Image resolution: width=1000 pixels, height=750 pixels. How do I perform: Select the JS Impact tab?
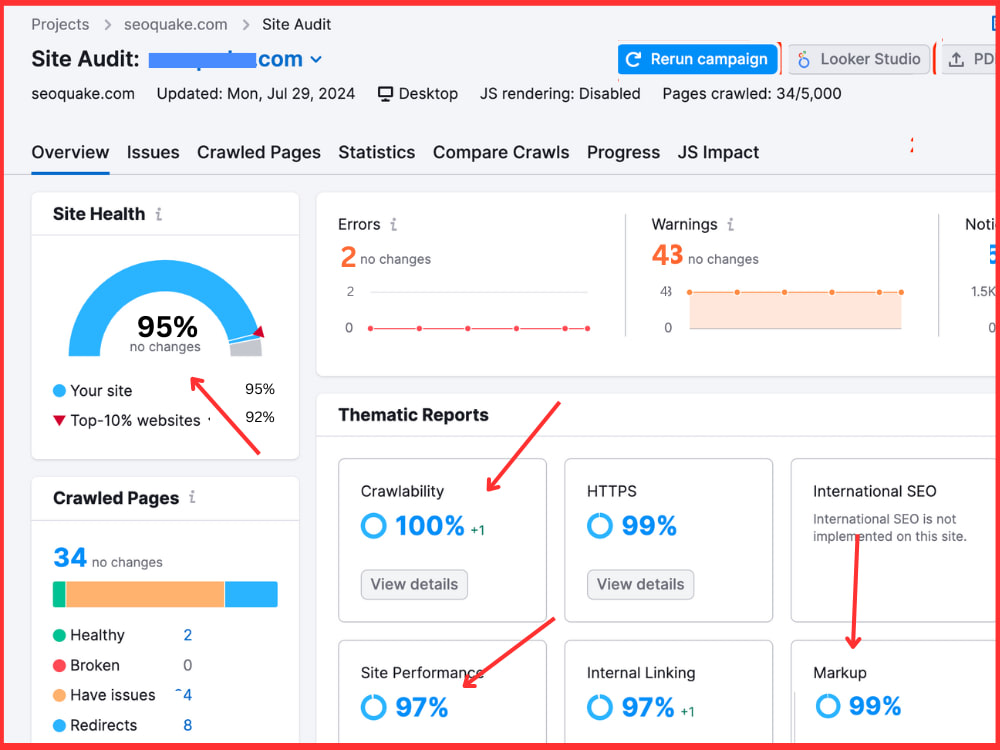click(718, 152)
